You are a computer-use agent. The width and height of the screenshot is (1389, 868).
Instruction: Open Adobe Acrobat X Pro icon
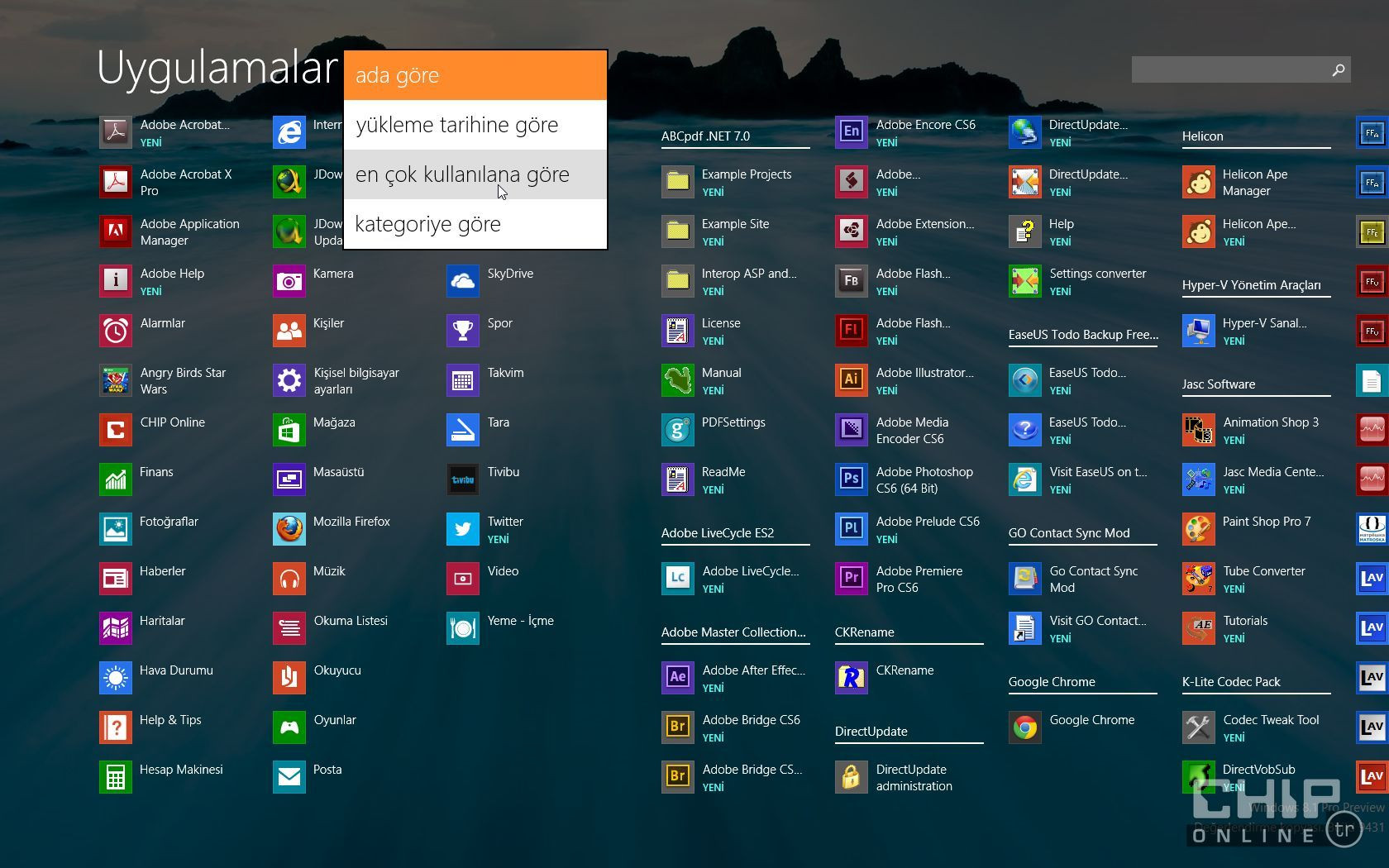pos(116,182)
